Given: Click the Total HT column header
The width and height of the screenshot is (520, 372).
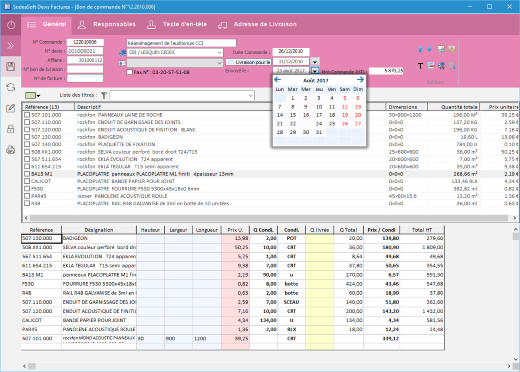Looking at the screenshot, I should click(x=422, y=230).
